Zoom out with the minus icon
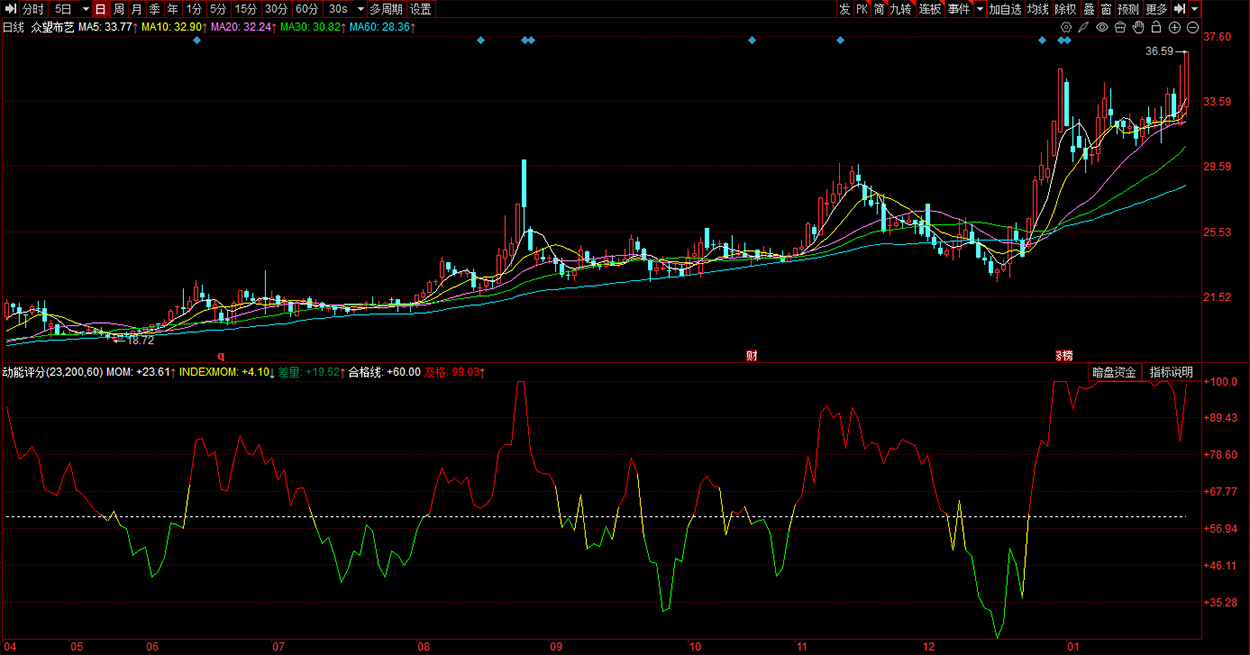Image resolution: width=1250 pixels, height=655 pixels. (1193, 27)
